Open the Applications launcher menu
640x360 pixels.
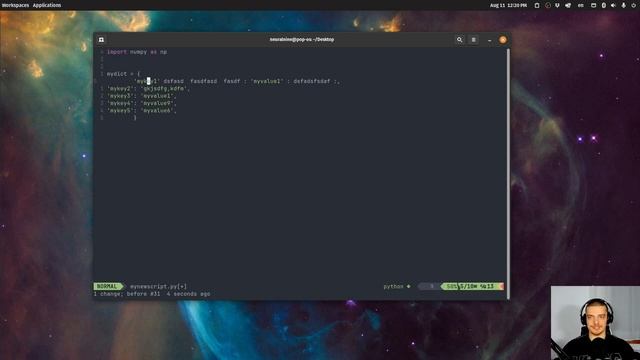point(47,5)
